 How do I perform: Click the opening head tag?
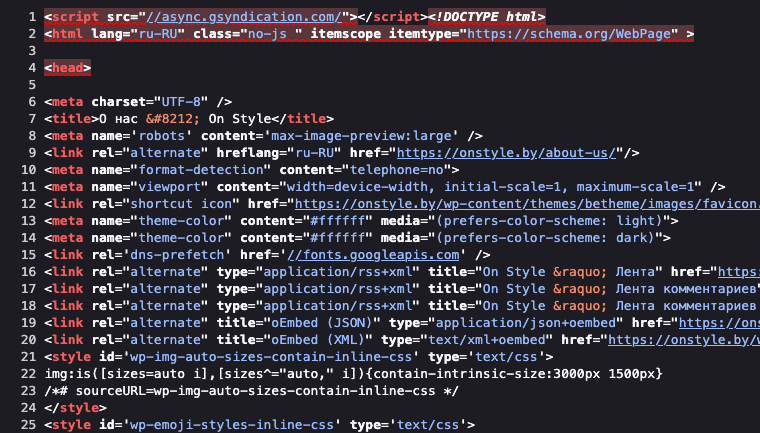click(x=68, y=68)
